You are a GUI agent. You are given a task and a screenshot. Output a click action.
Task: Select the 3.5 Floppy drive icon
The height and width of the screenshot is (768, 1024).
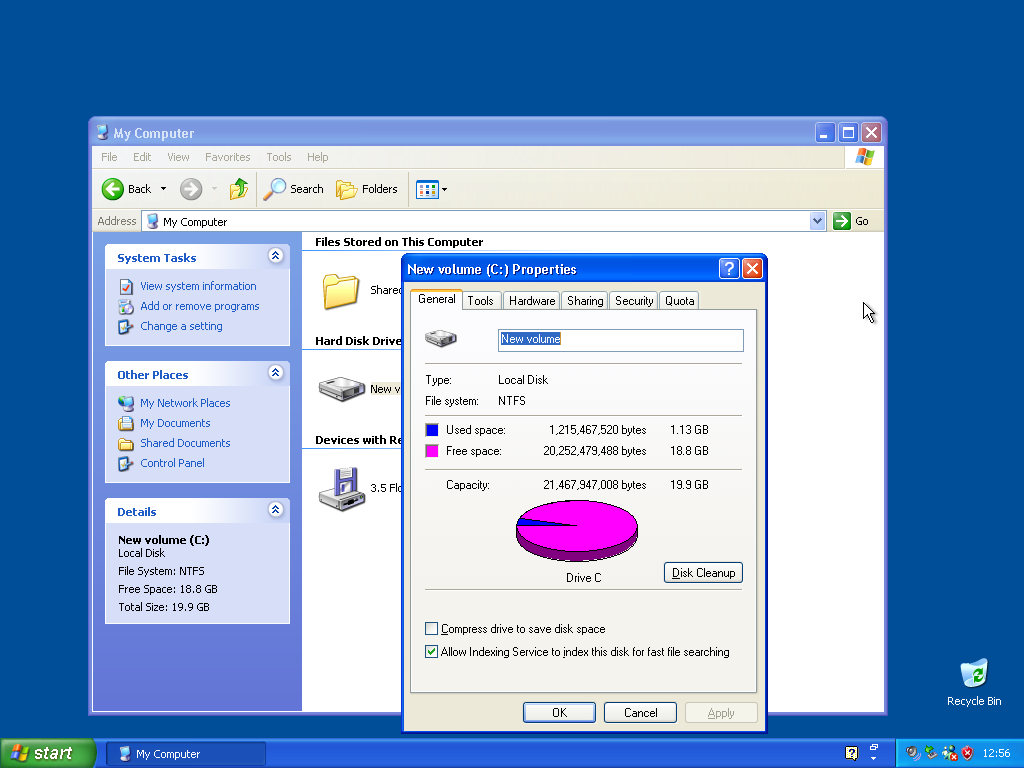(x=342, y=488)
